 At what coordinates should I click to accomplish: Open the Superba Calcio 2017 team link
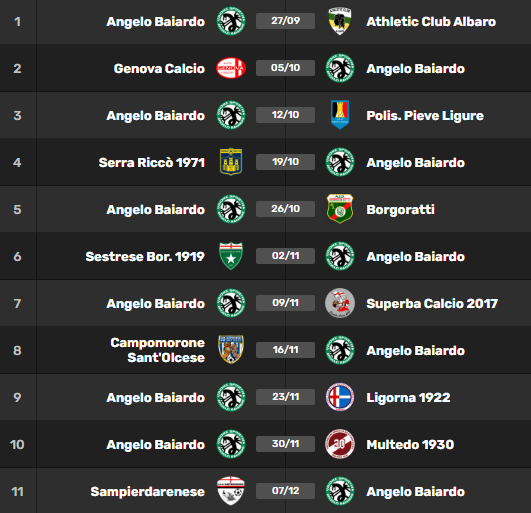pyautogui.click(x=432, y=303)
